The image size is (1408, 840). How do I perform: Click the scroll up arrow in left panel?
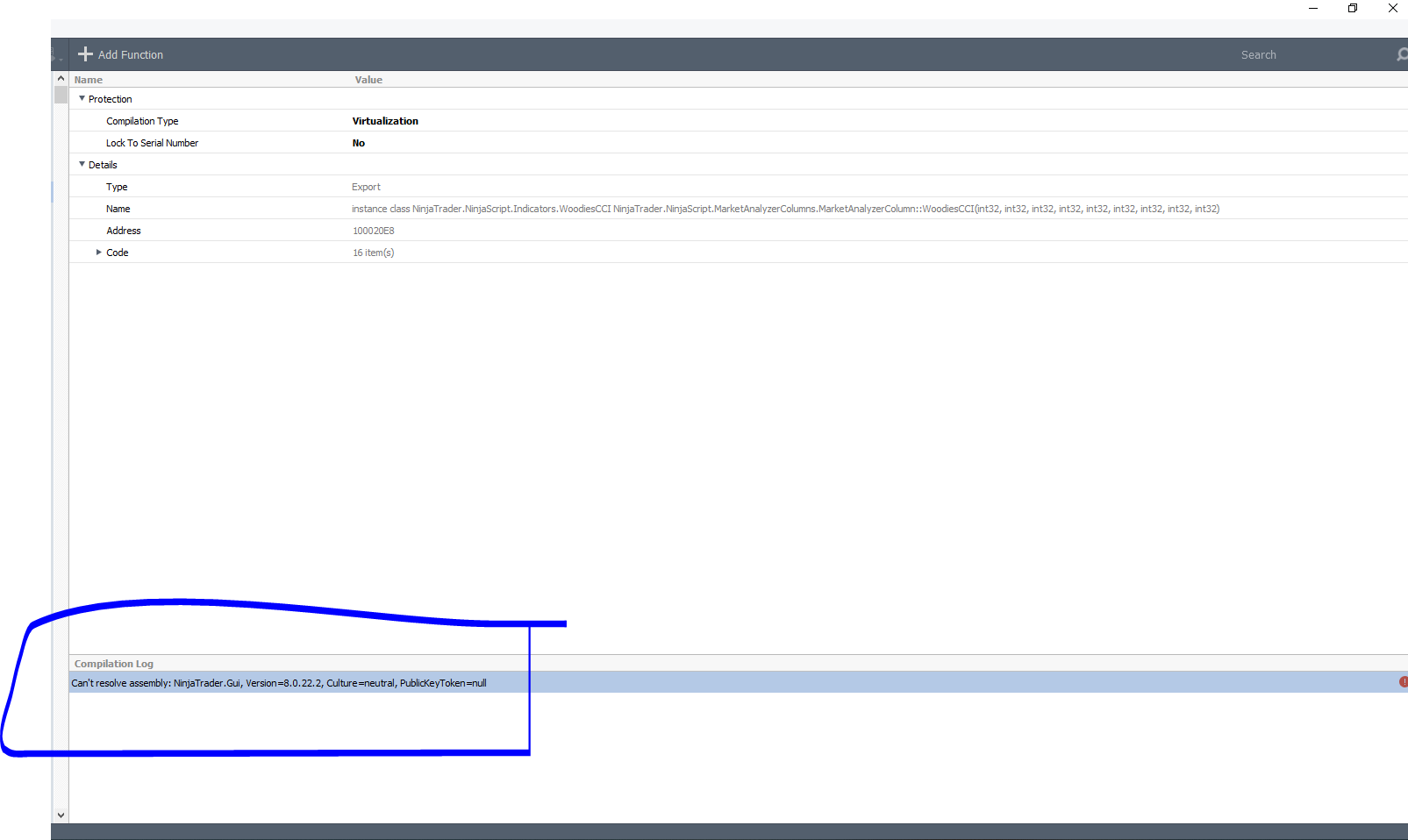click(61, 79)
